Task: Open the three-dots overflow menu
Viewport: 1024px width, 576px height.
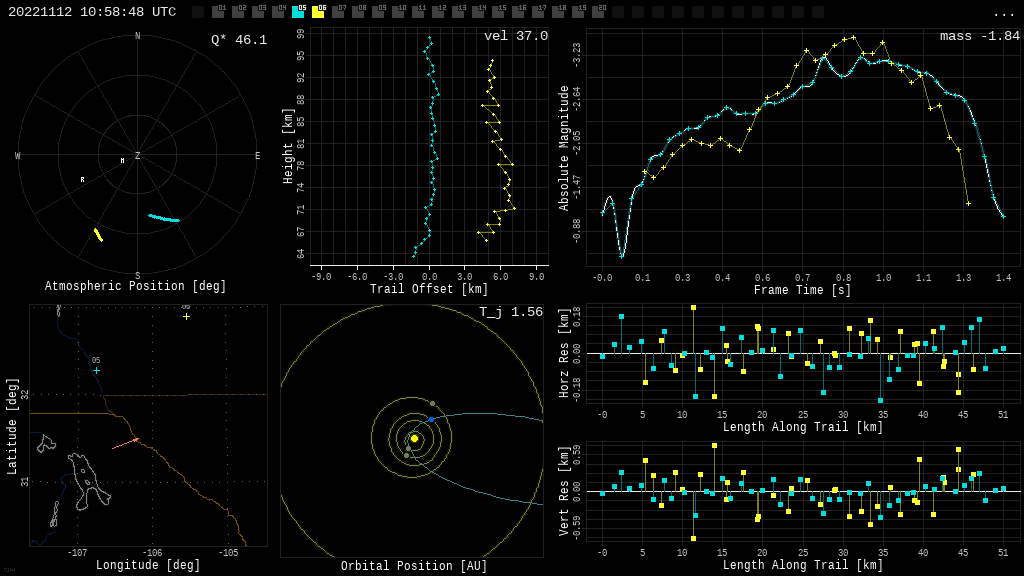Action: coord(1003,13)
